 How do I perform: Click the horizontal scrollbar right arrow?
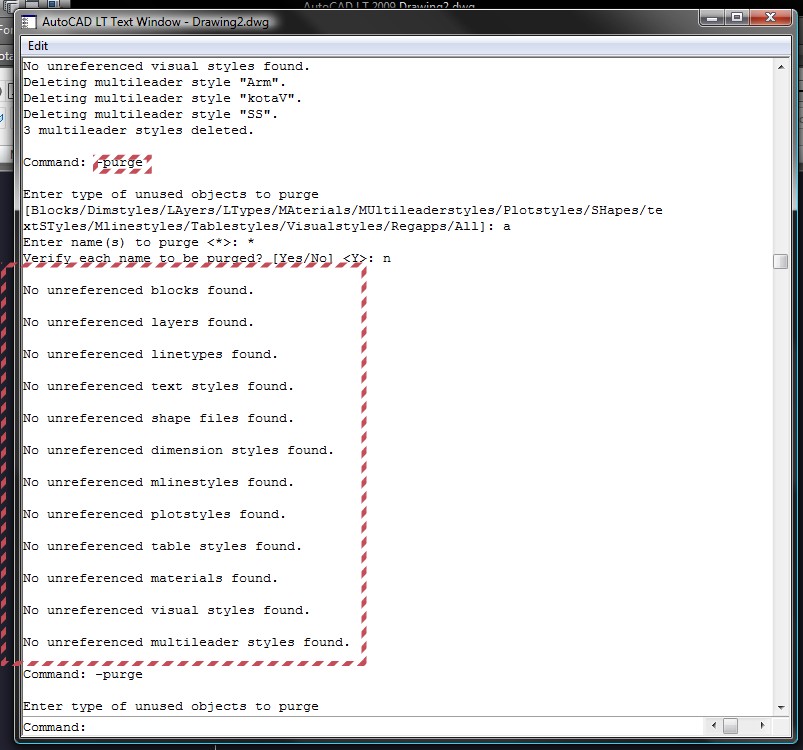click(x=763, y=725)
